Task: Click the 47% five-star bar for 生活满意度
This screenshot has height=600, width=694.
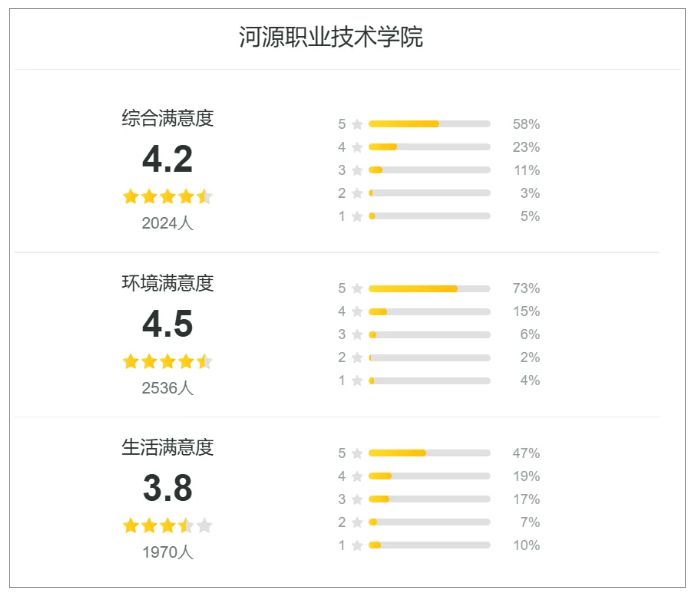Action: (x=429, y=453)
